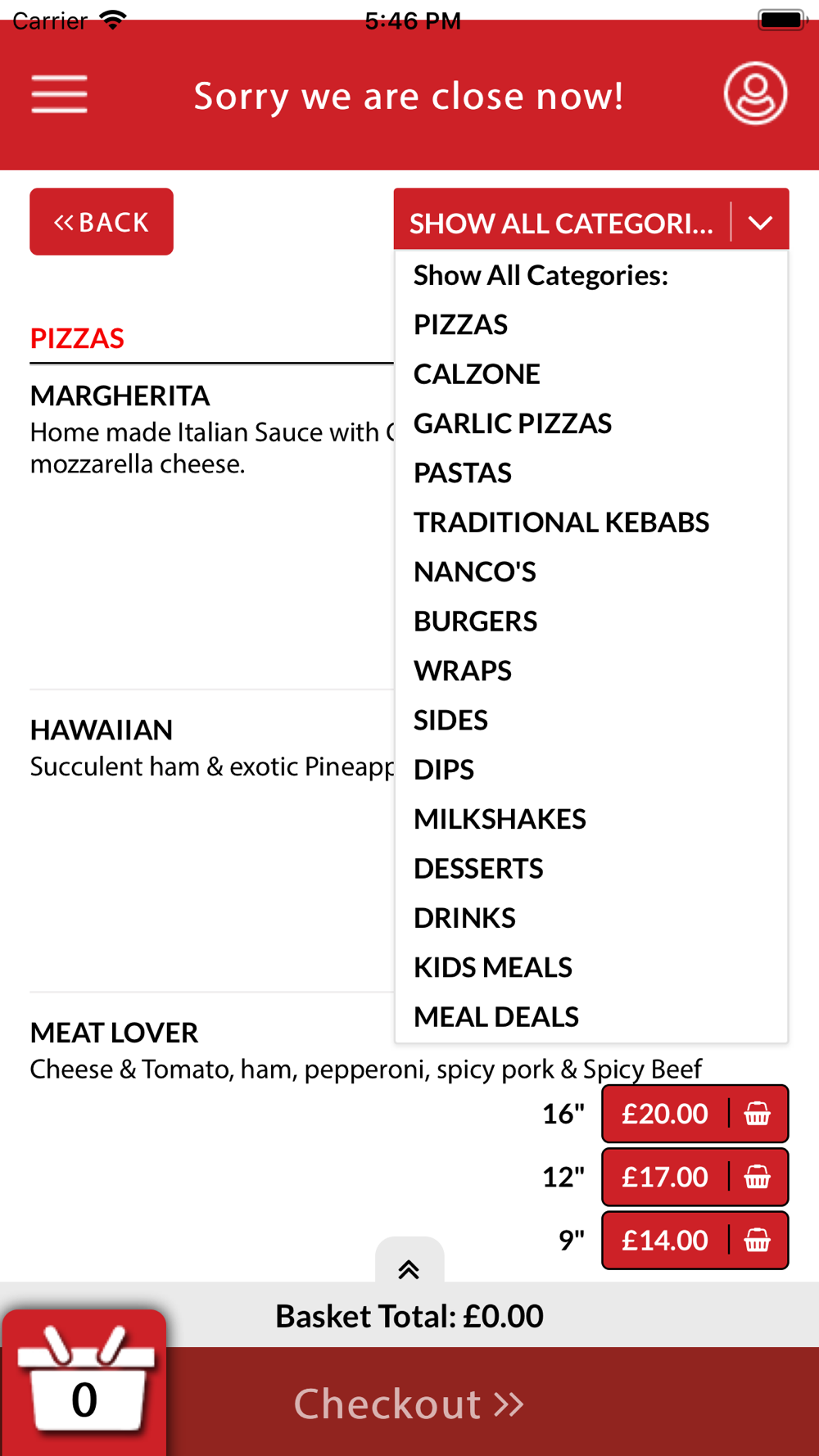This screenshot has width=819, height=1456.
Task: Add 9" Meat Lover for £14.00
Action: point(695,1240)
